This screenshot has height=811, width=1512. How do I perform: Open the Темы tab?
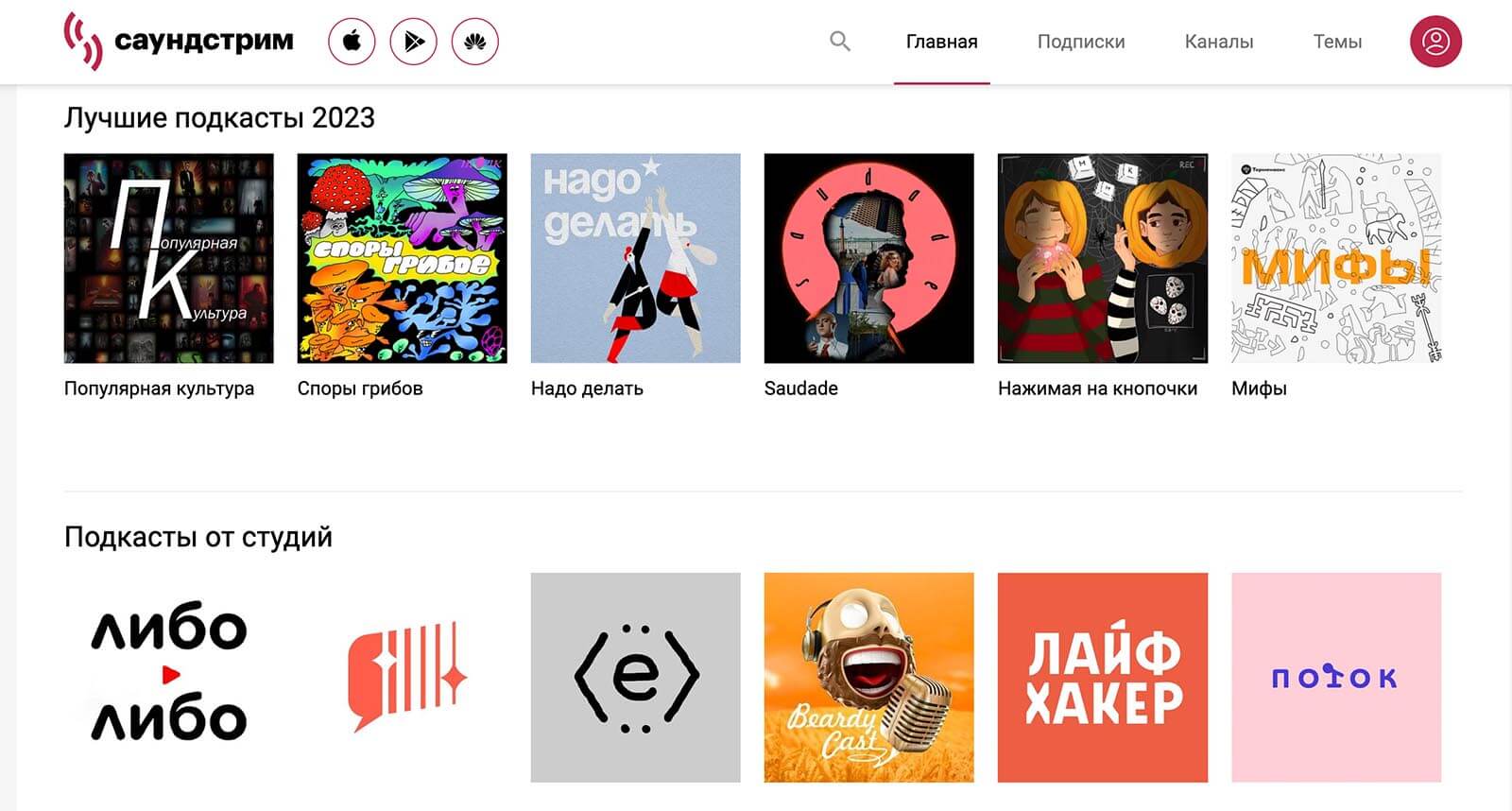1337,42
